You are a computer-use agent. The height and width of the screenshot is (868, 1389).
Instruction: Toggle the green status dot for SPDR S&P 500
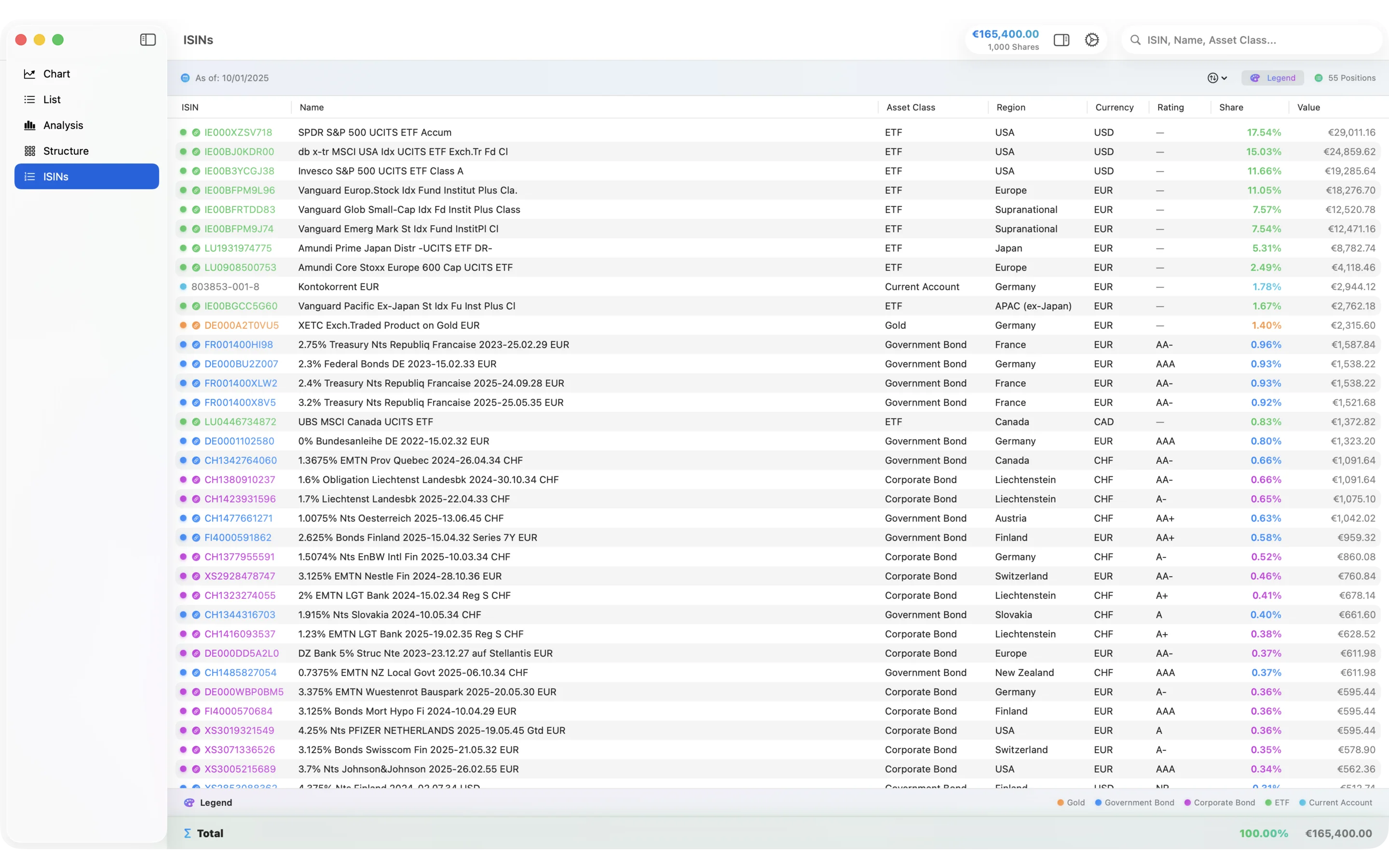(x=182, y=132)
